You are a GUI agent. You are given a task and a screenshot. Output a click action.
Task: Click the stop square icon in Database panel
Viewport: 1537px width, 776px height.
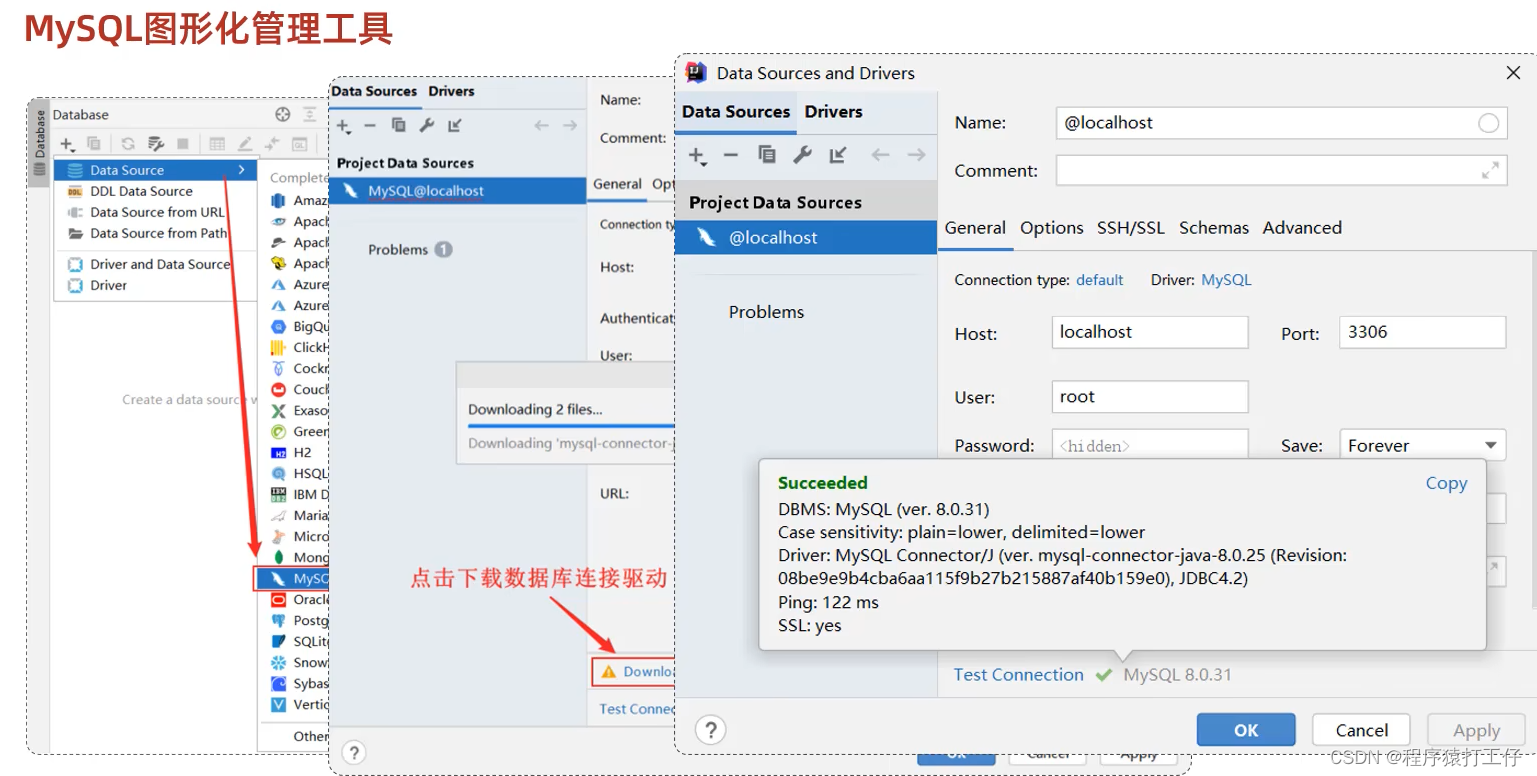[183, 144]
